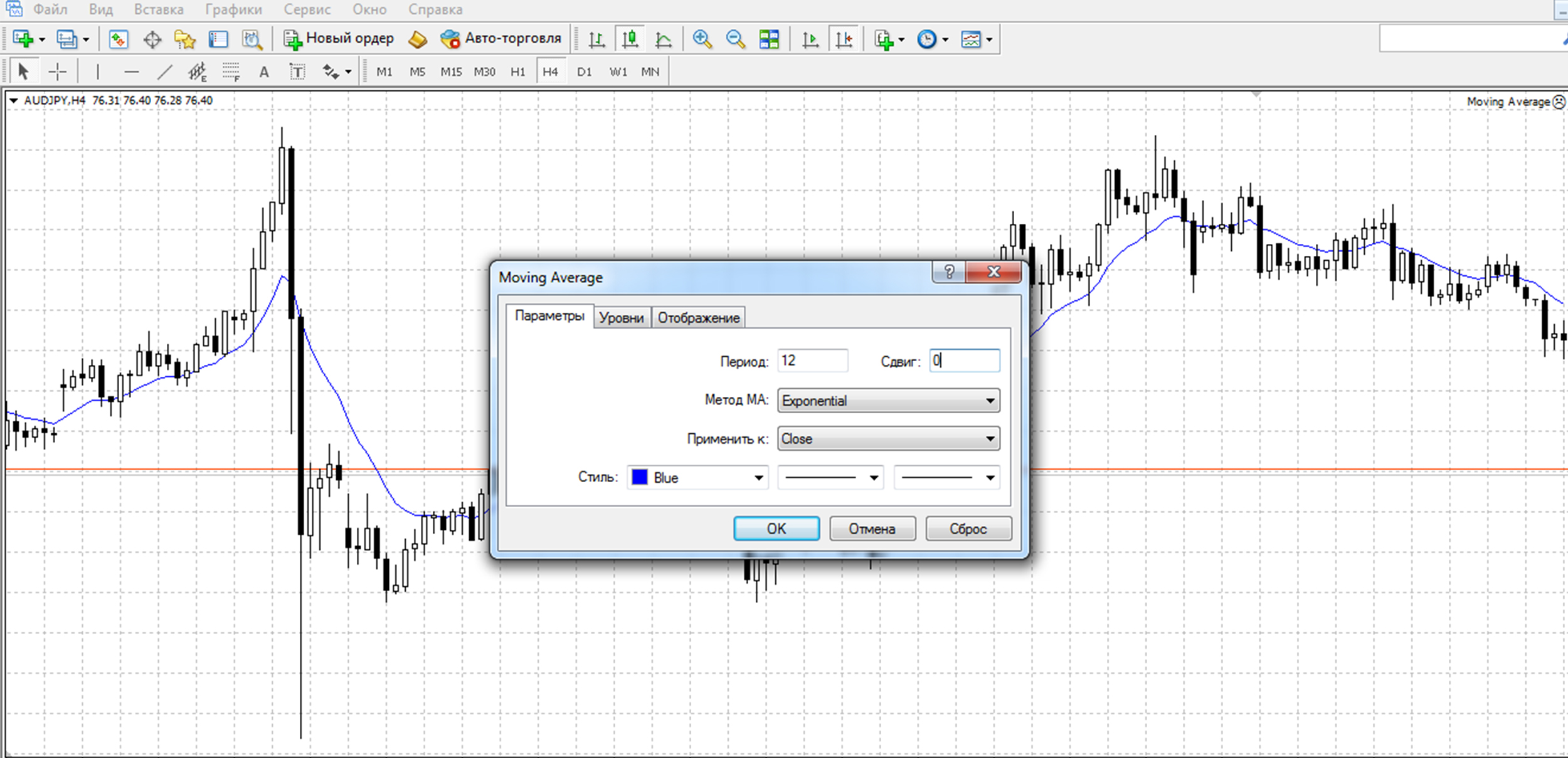Expand the Метод МА dropdown
This screenshot has width=1568, height=758.
click(888, 401)
